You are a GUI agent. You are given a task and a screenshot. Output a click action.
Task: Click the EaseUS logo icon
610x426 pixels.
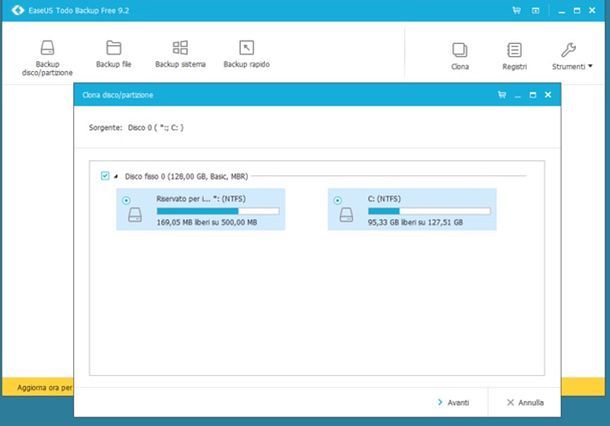point(18,10)
